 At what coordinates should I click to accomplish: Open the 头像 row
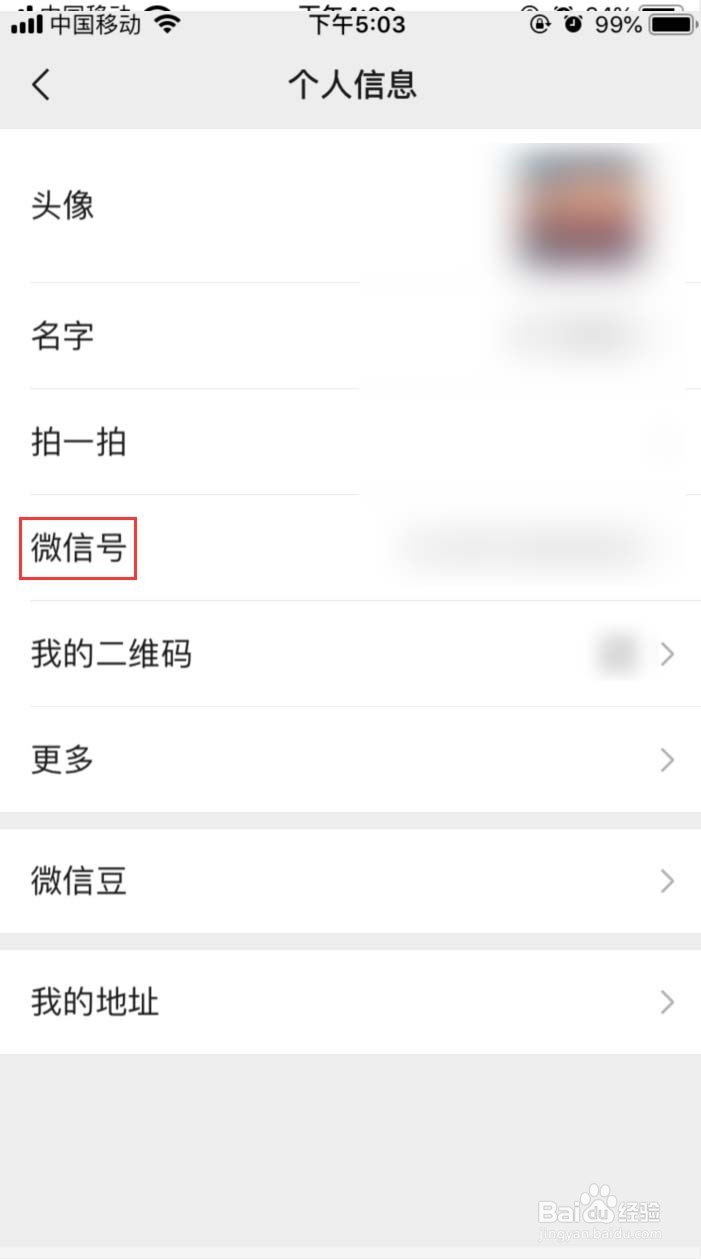(350, 206)
